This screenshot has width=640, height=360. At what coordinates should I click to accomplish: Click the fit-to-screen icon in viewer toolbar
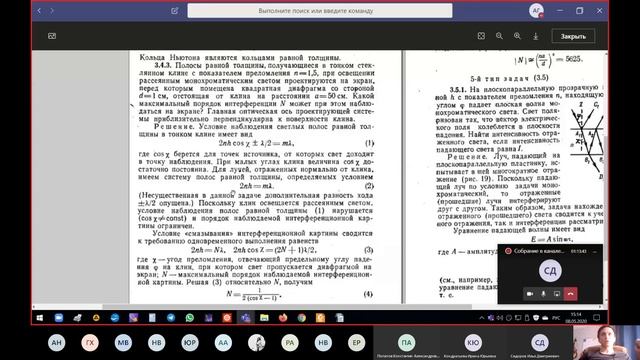tap(481, 36)
